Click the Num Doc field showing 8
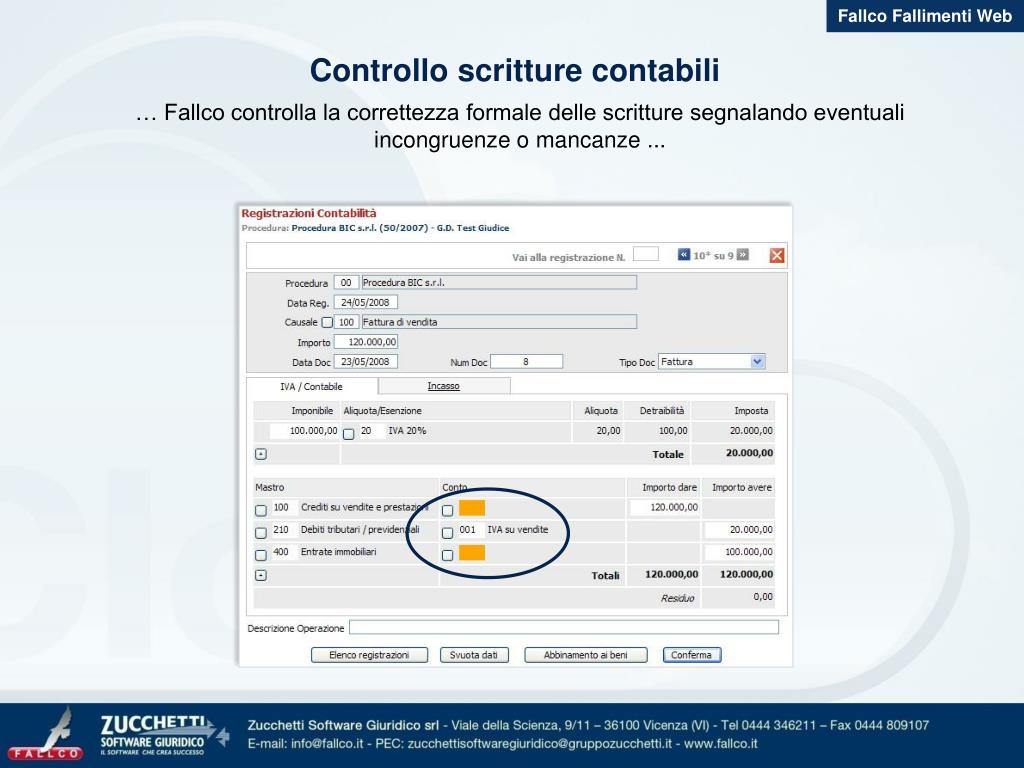 [x=526, y=361]
